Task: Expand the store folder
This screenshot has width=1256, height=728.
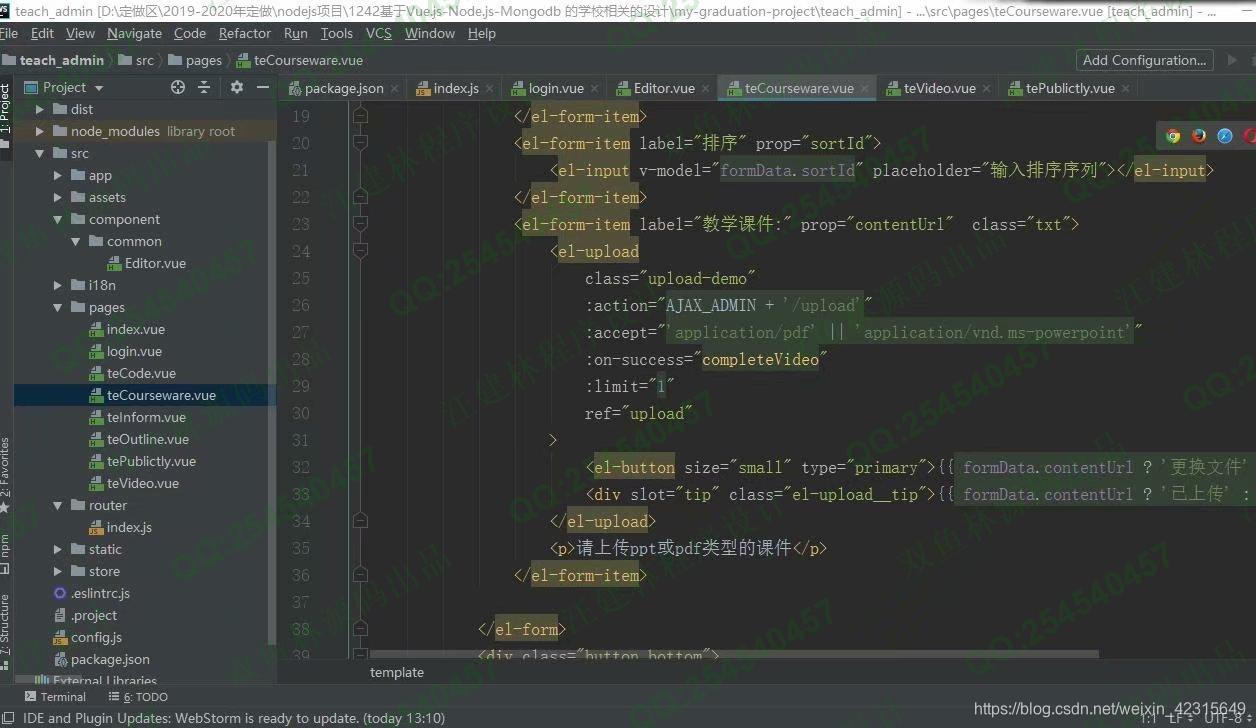Action: coord(58,571)
